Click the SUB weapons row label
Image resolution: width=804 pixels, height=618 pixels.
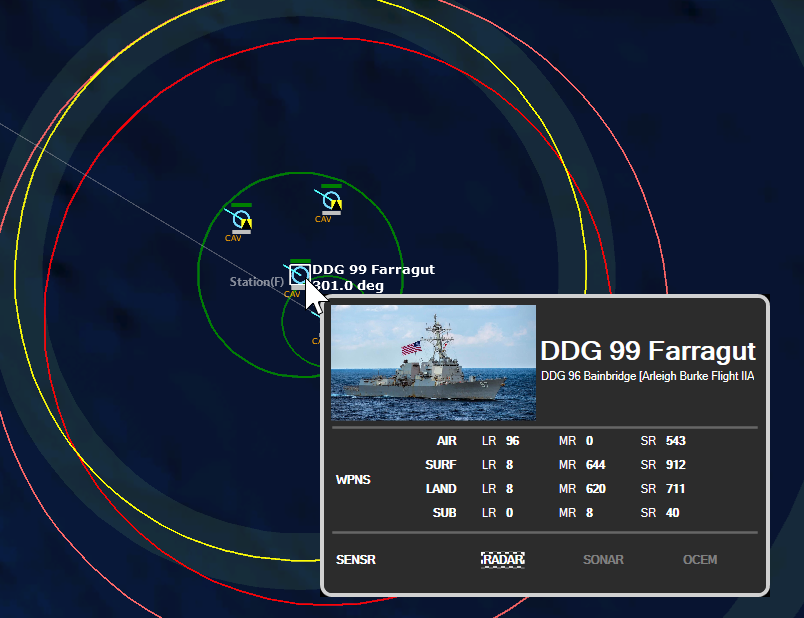pos(445,513)
